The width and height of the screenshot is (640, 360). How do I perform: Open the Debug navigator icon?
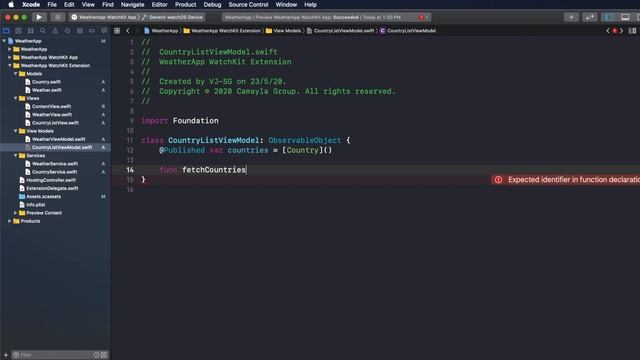coord(80,31)
